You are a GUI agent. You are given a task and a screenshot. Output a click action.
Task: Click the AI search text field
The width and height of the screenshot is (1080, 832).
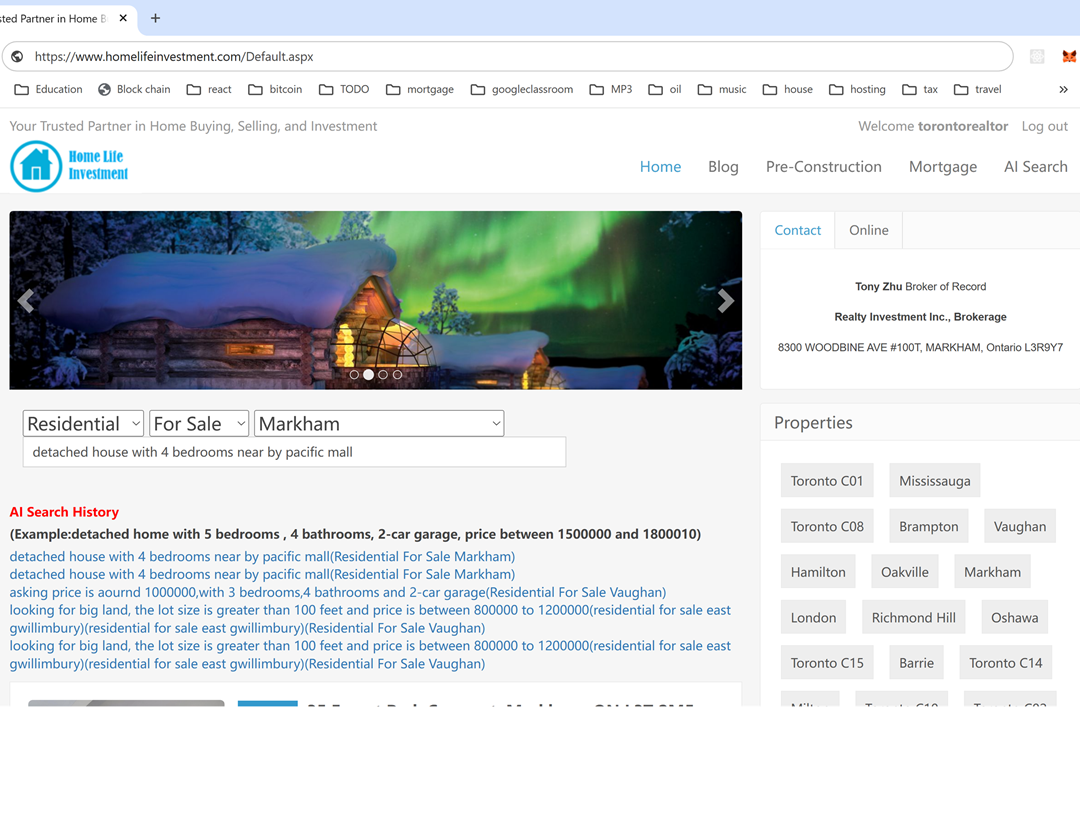(x=294, y=452)
